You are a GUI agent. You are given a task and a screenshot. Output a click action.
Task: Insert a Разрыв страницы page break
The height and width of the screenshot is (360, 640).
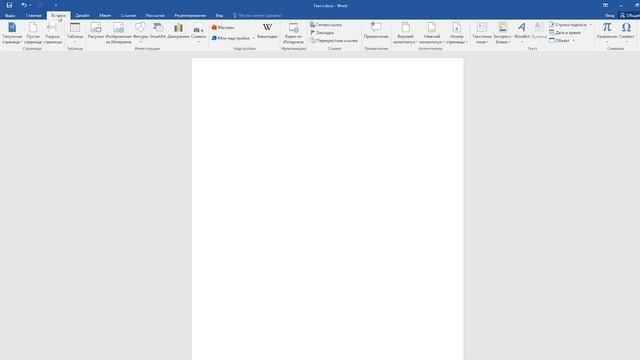click(x=53, y=33)
